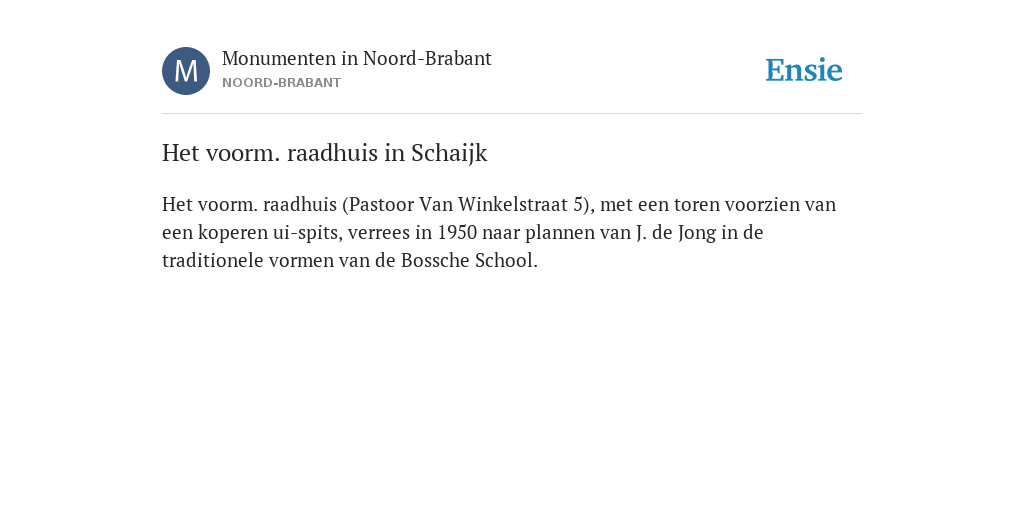Screen dimensions: 1024x512
Task: Click the heading Het voorm. raadhuis in Schaijk
Action: pyautogui.click(x=325, y=153)
